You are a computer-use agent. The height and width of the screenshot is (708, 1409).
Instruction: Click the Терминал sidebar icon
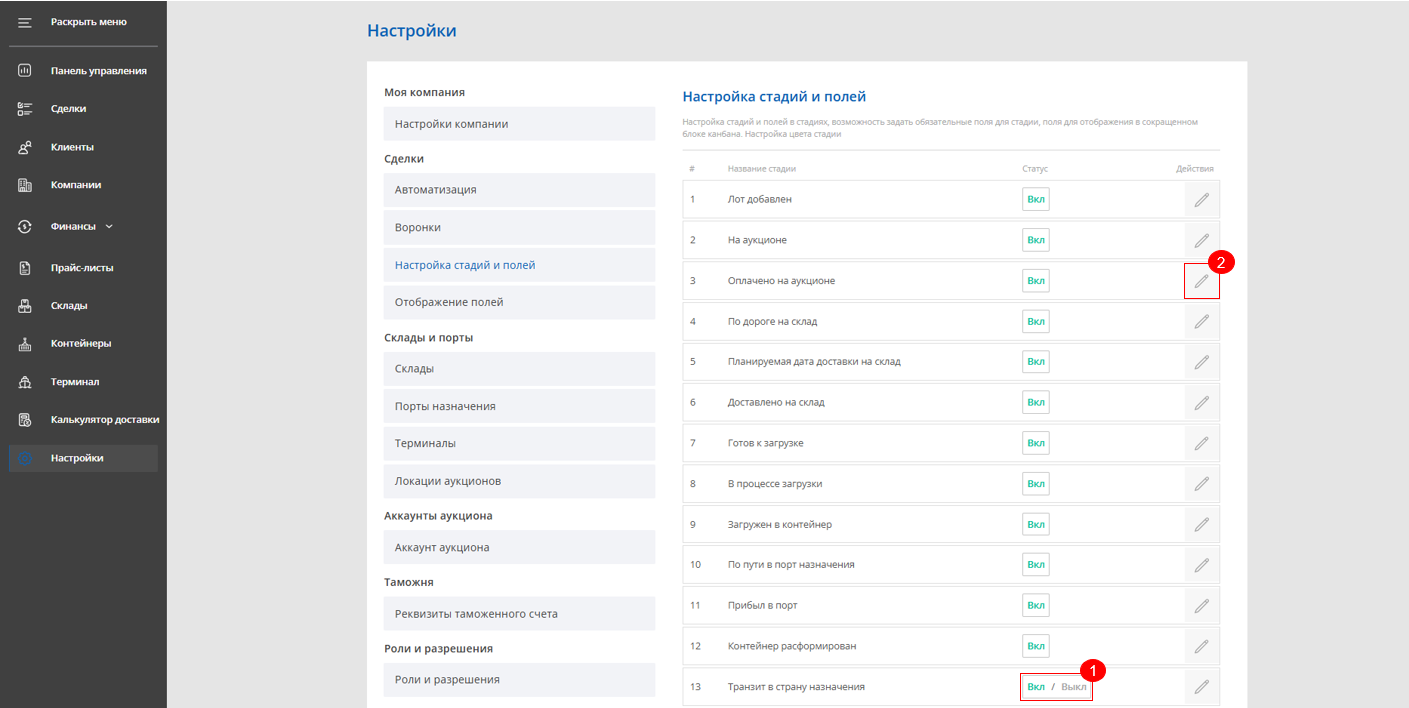point(25,382)
